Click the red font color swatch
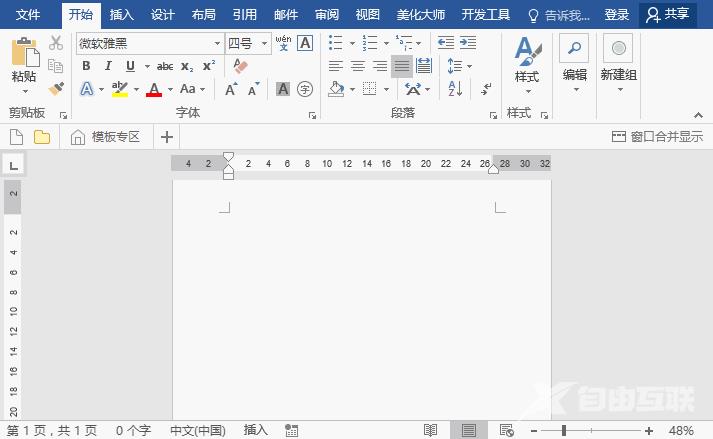The image size is (713, 439). click(x=153, y=90)
